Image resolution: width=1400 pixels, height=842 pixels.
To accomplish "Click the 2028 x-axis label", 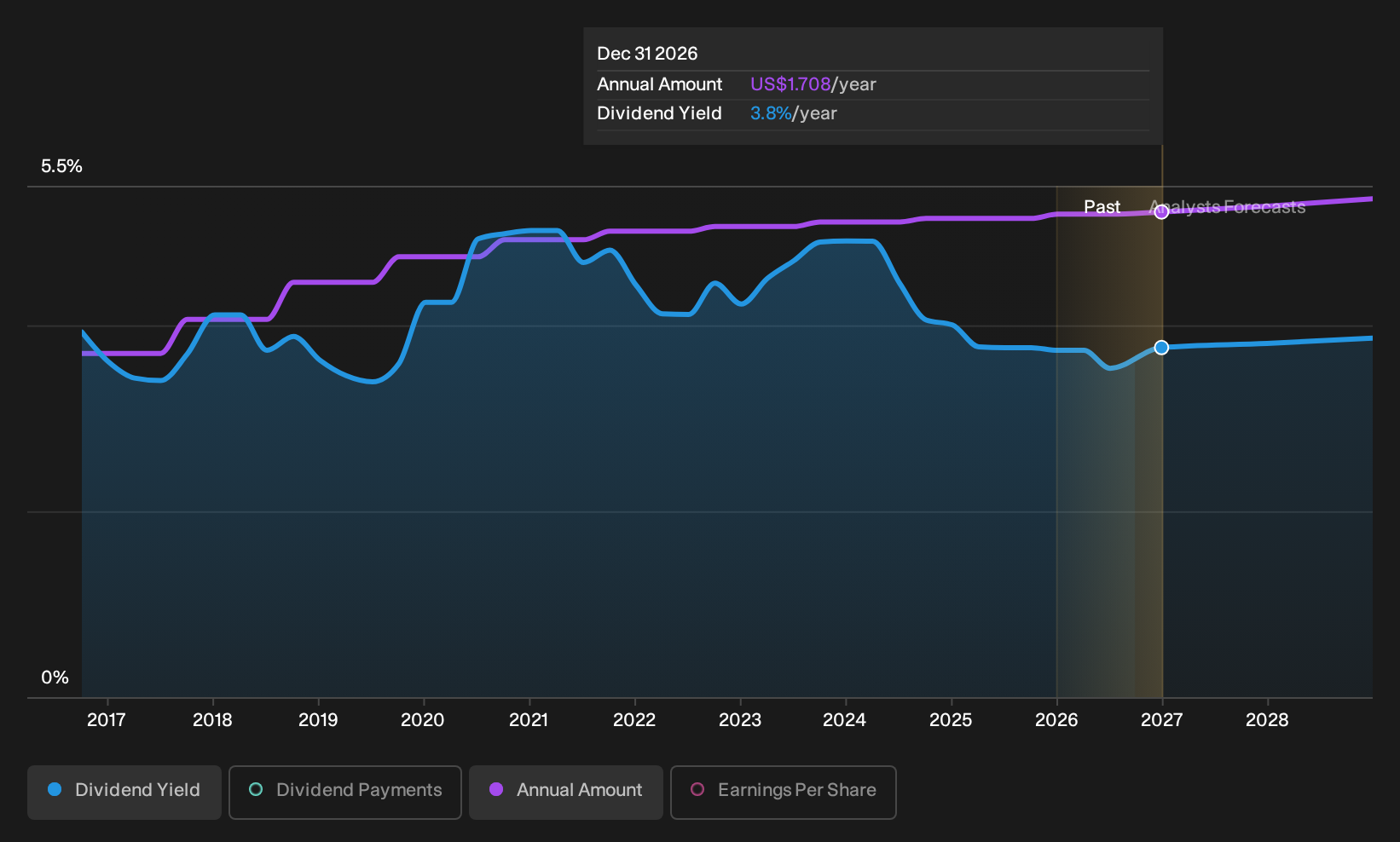I will point(1268,720).
